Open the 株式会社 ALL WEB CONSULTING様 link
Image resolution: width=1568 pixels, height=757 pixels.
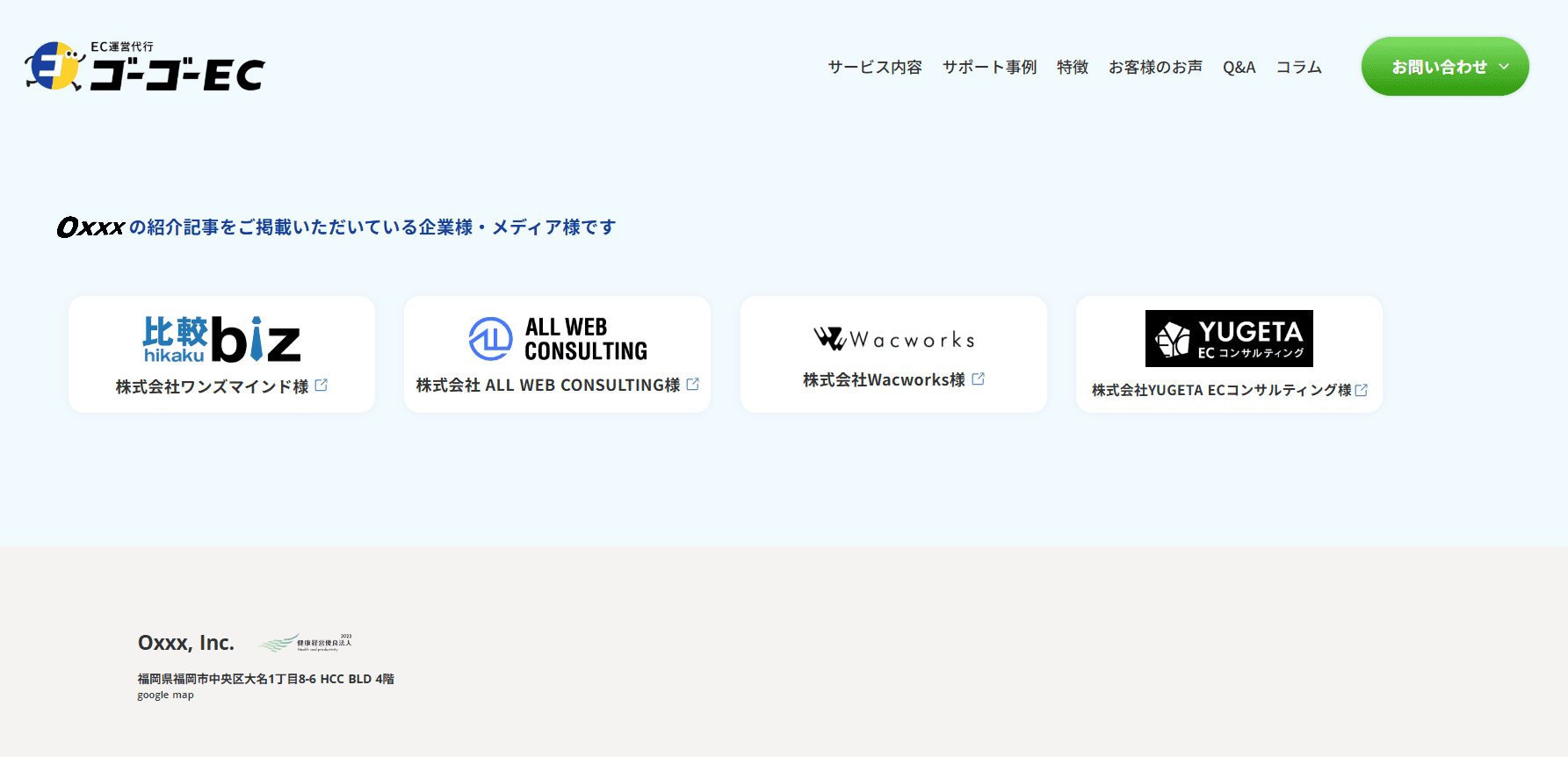pyautogui.click(x=548, y=385)
